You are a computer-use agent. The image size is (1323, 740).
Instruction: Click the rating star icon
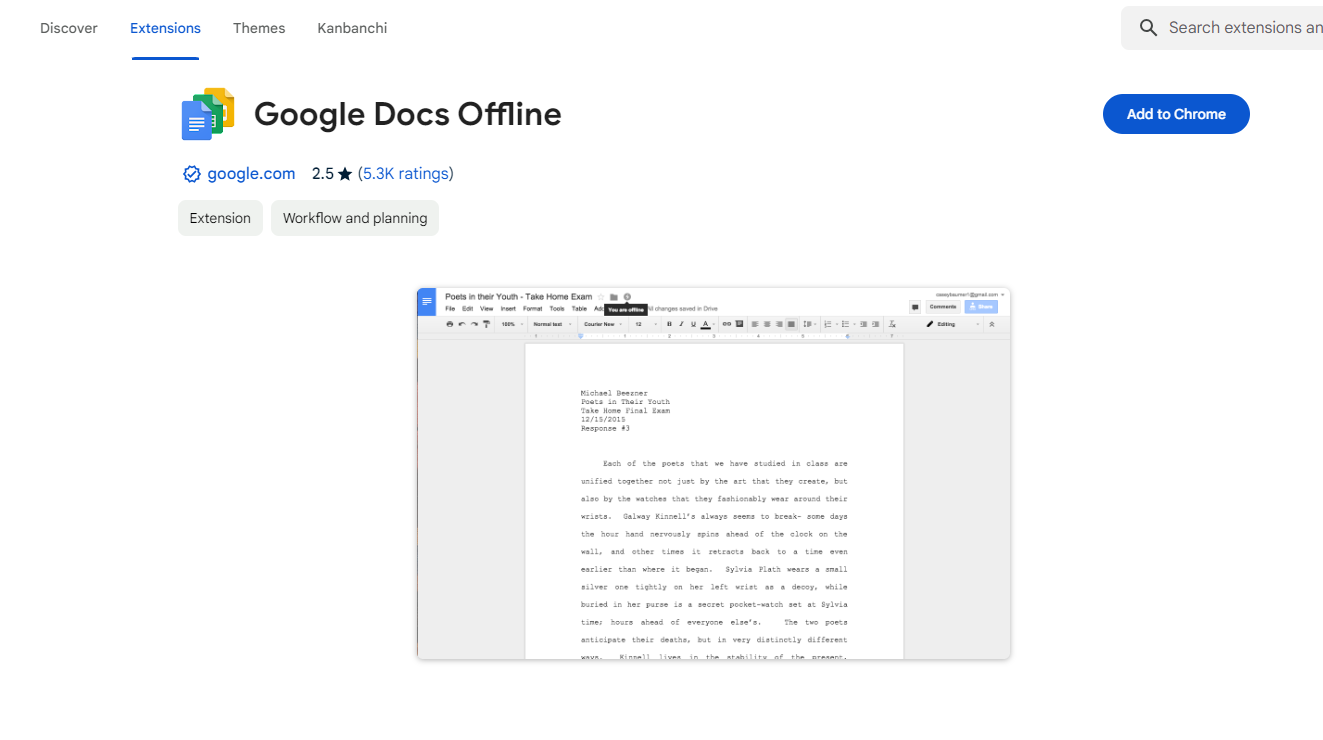345,174
